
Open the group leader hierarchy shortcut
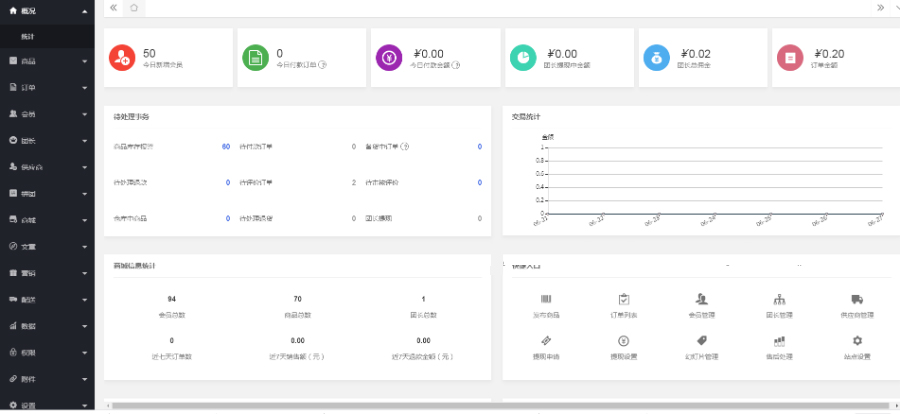[779, 300]
